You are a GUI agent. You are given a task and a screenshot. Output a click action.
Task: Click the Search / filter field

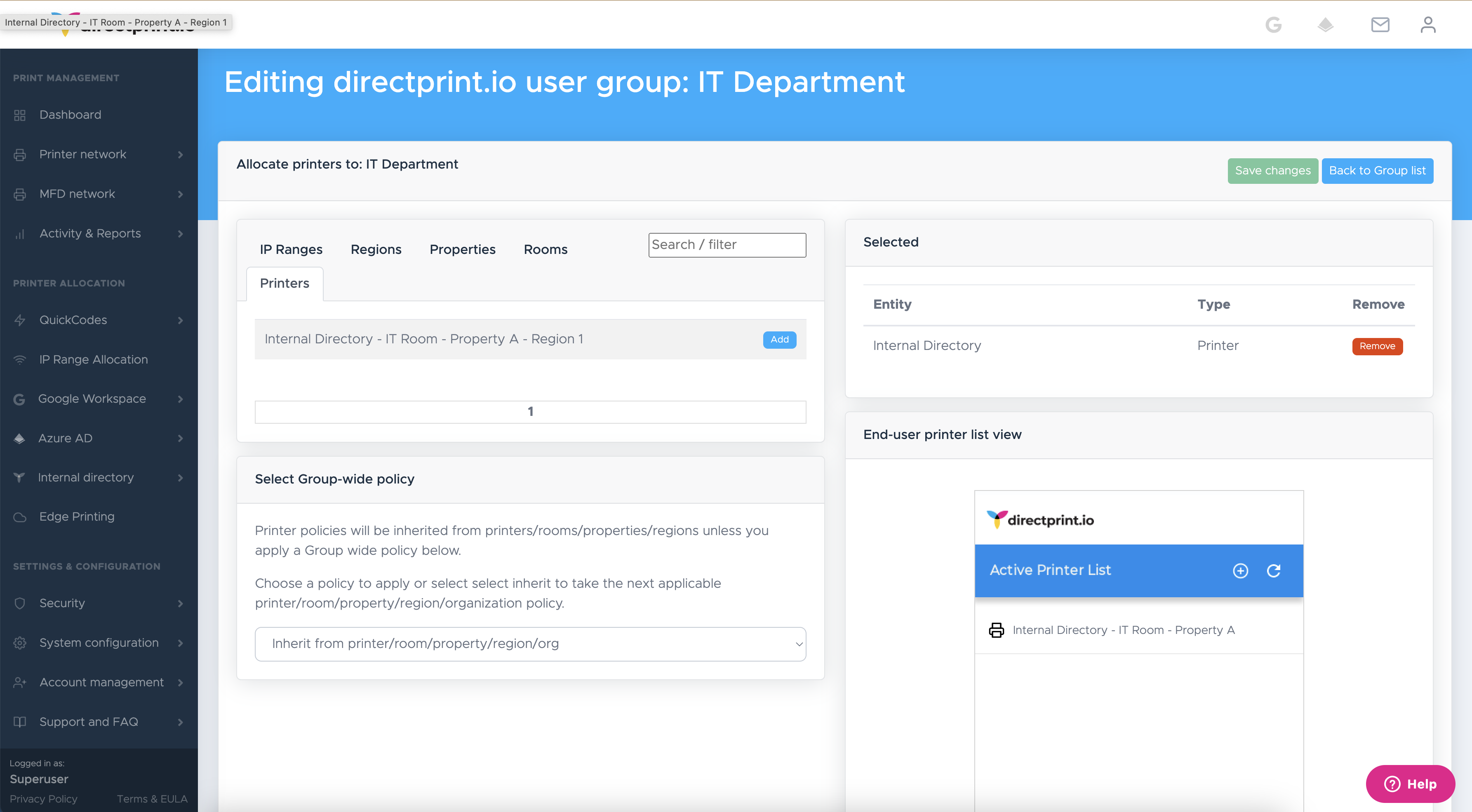(726, 245)
